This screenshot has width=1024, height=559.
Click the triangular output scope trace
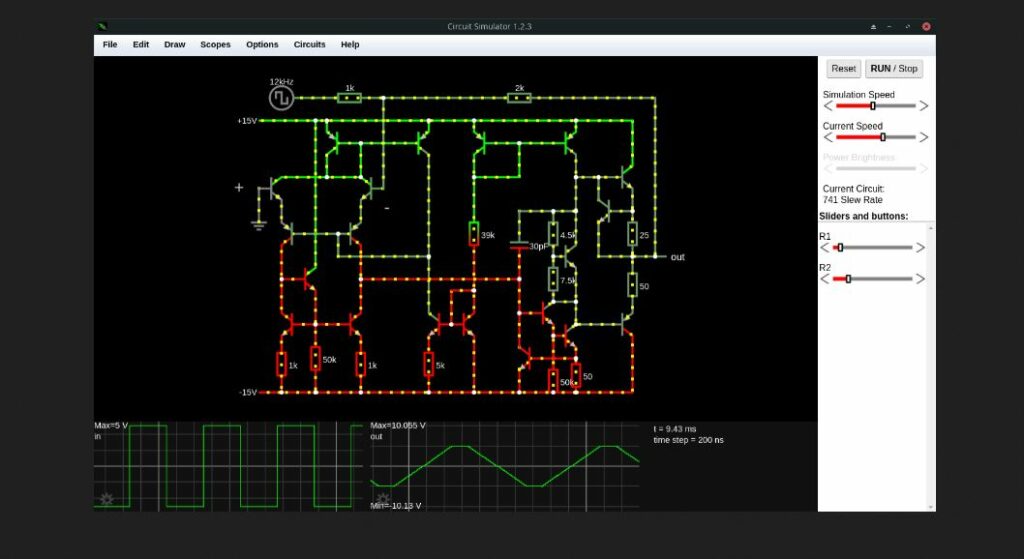[505, 466]
